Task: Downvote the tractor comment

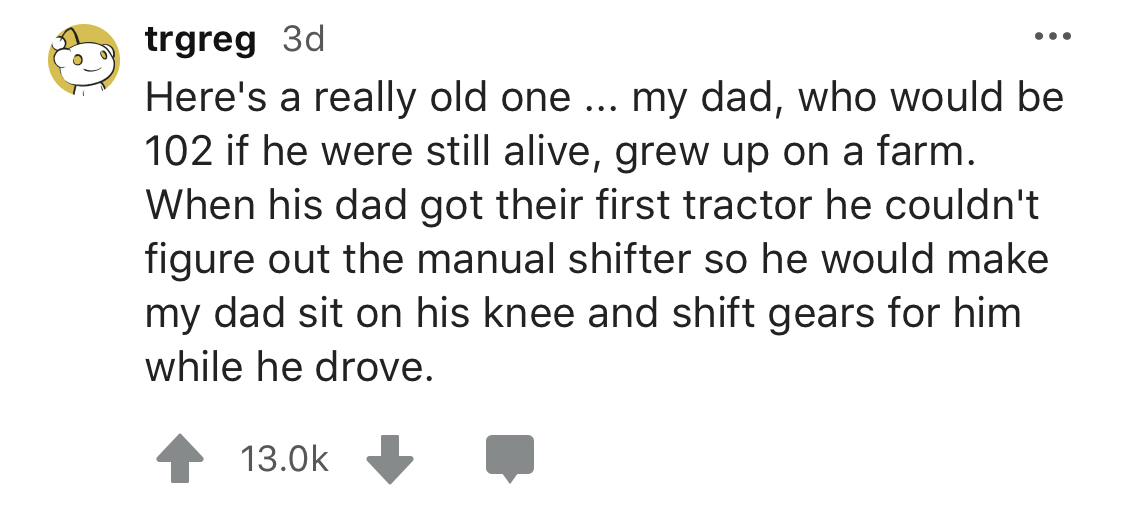Action: click(388, 458)
